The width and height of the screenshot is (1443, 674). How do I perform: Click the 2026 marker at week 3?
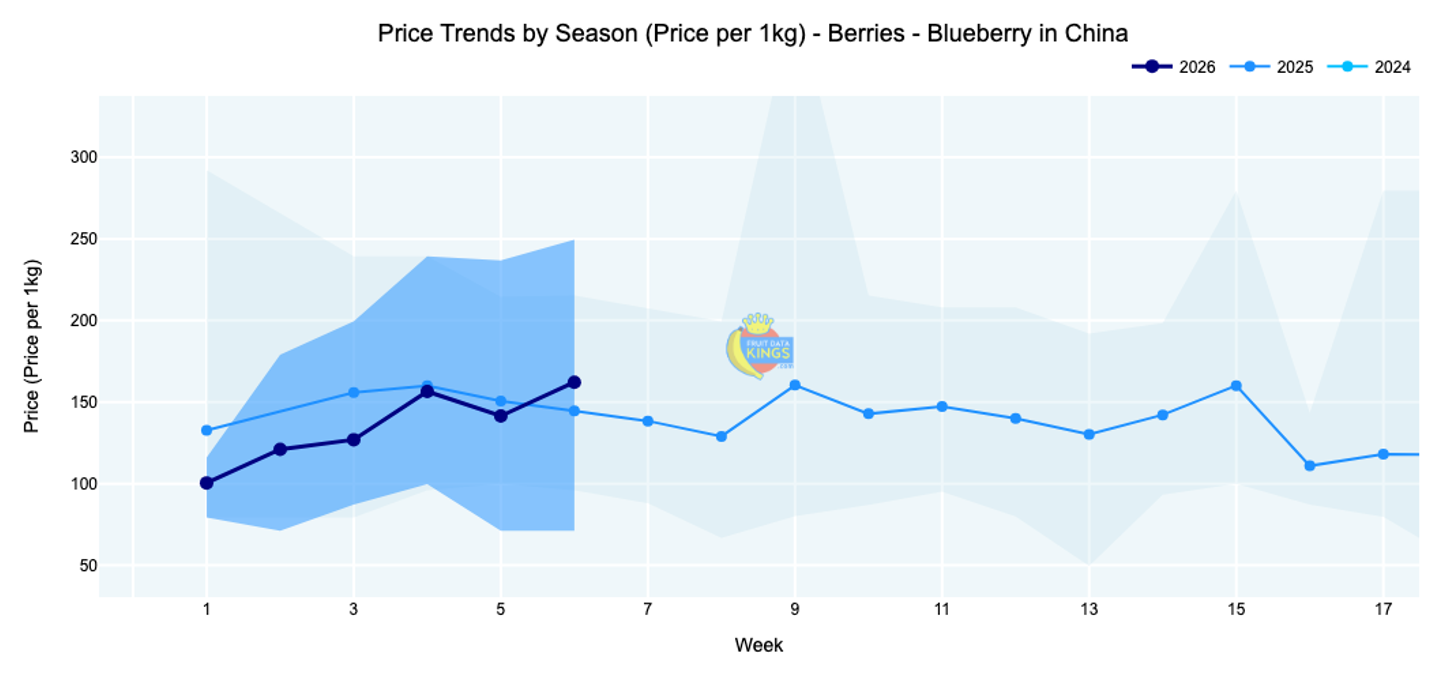[353, 440]
